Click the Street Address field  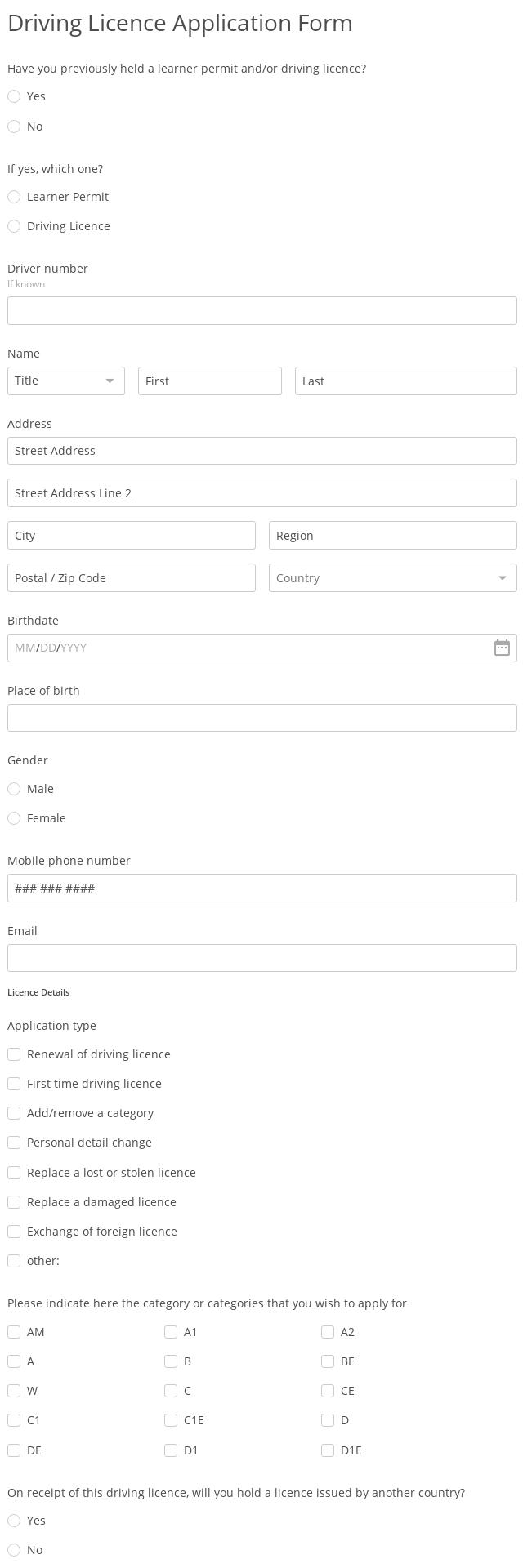pos(261,451)
